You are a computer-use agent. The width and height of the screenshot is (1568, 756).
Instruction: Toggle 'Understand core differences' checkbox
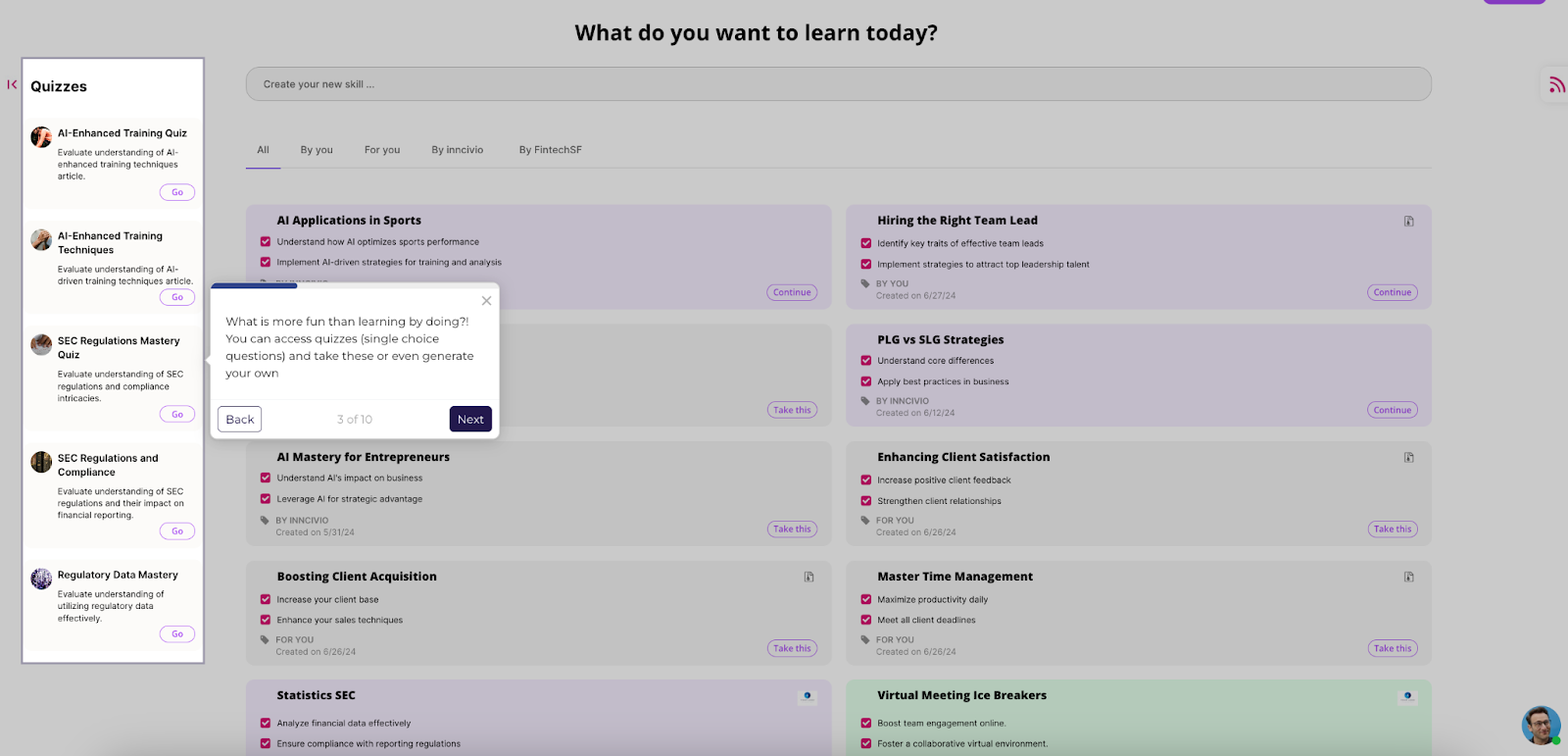click(866, 360)
